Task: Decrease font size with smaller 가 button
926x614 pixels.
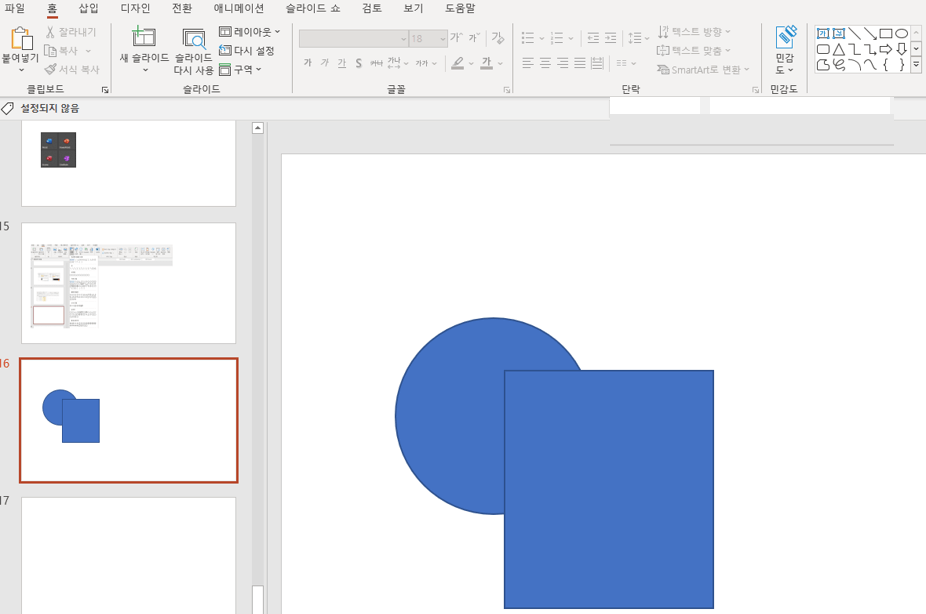Action: pyautogui.click(x=474, y=38)
